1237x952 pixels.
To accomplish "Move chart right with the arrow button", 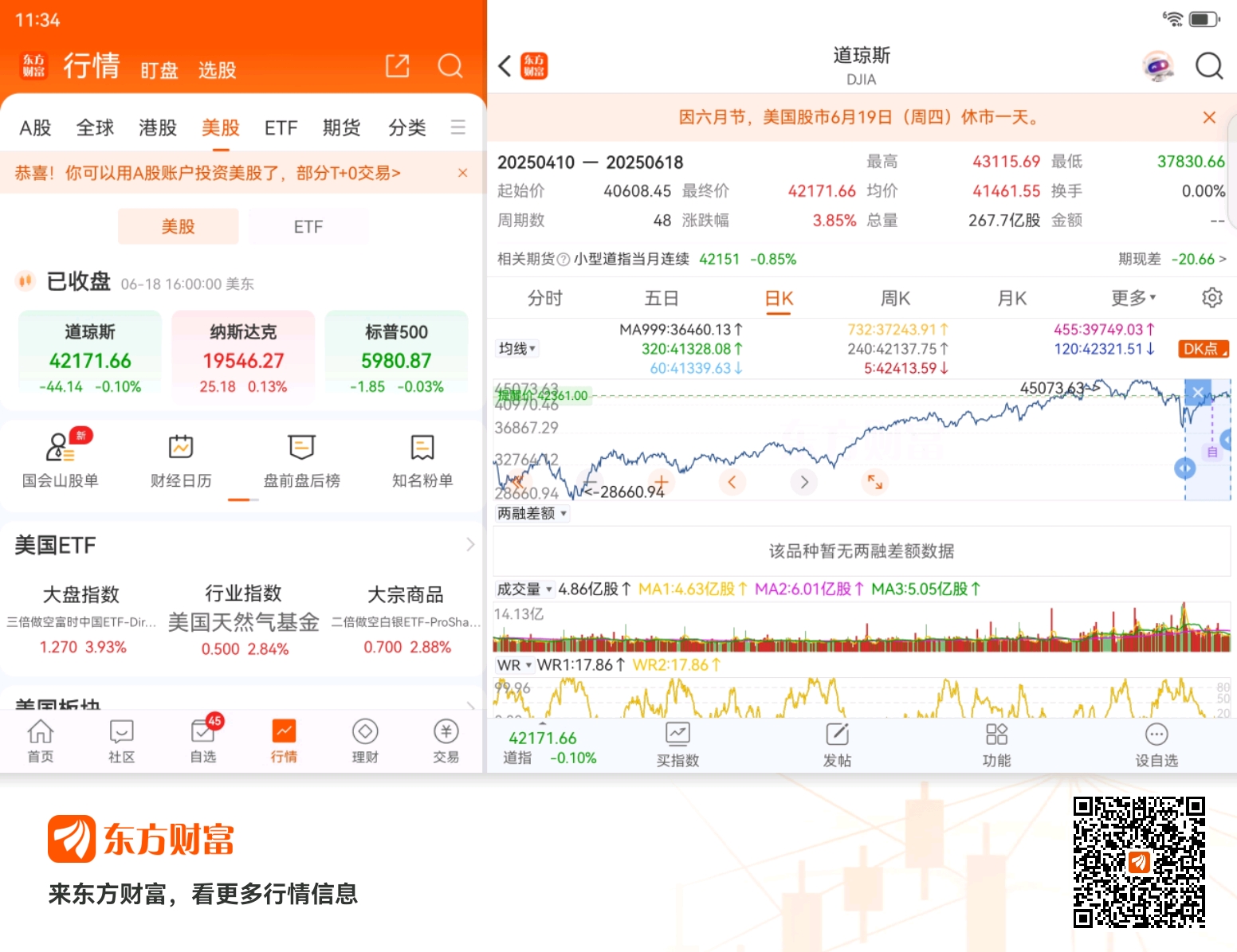I will pos(803,481).
